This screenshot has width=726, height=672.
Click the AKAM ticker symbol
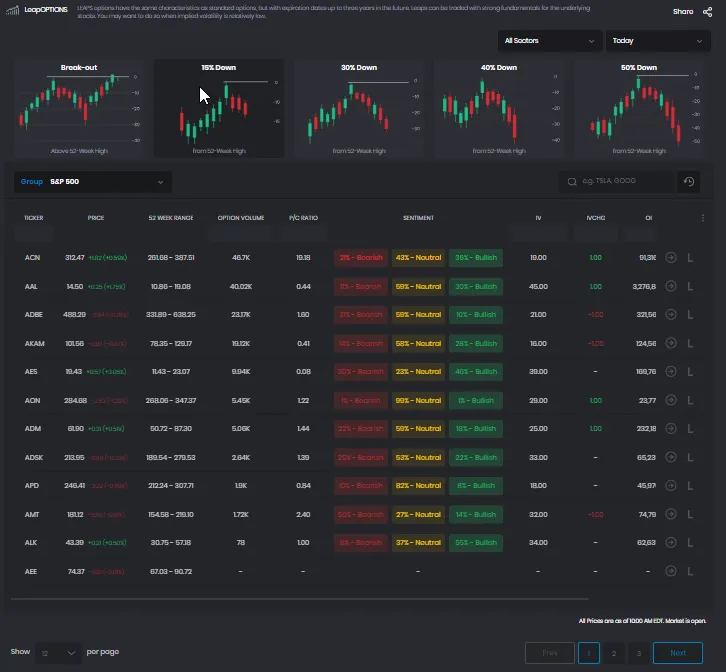point(35,343)
